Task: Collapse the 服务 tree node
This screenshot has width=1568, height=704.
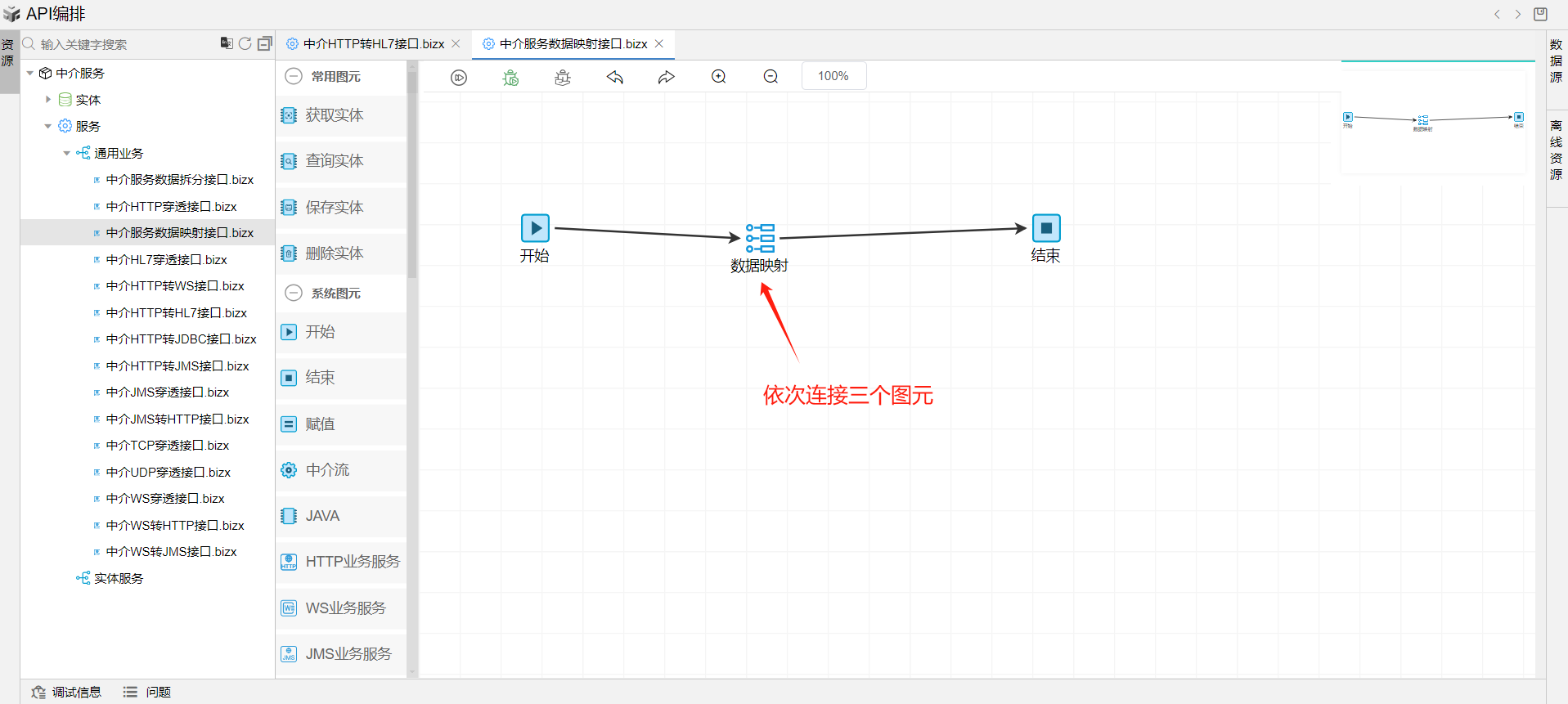Action: [48, 127]
